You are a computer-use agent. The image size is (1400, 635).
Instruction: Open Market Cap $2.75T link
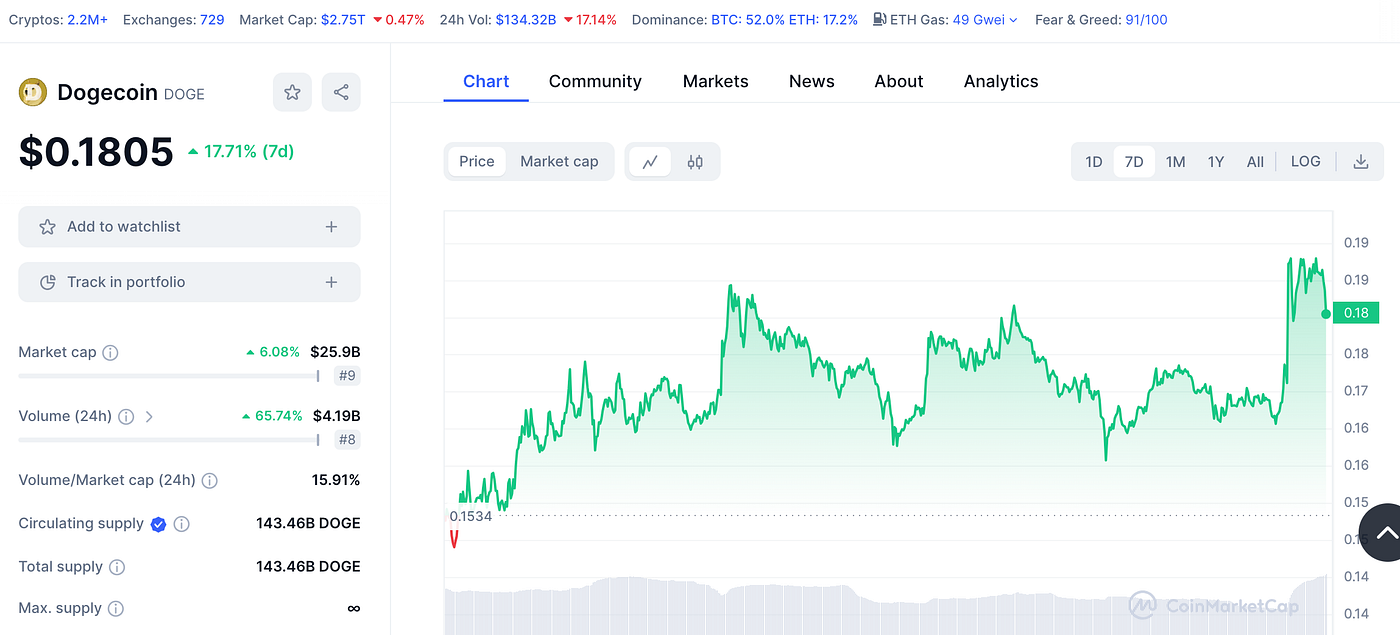click(343, 20)
